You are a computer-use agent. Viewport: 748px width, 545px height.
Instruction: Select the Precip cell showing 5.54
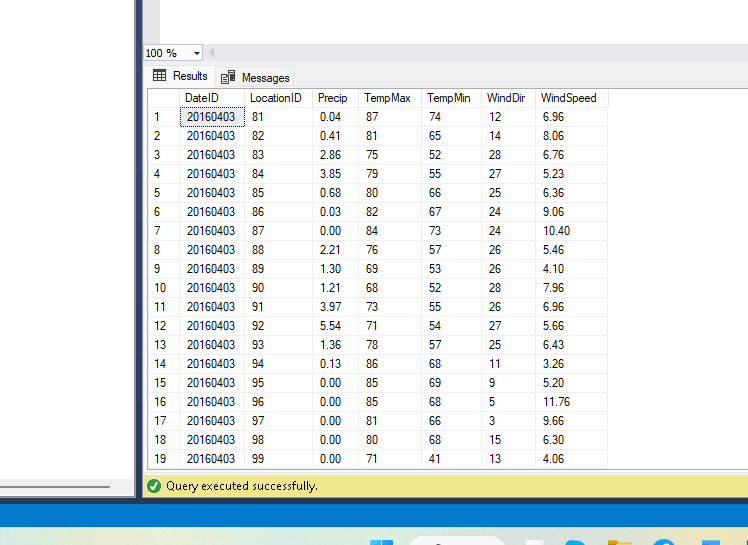[330, 326]
